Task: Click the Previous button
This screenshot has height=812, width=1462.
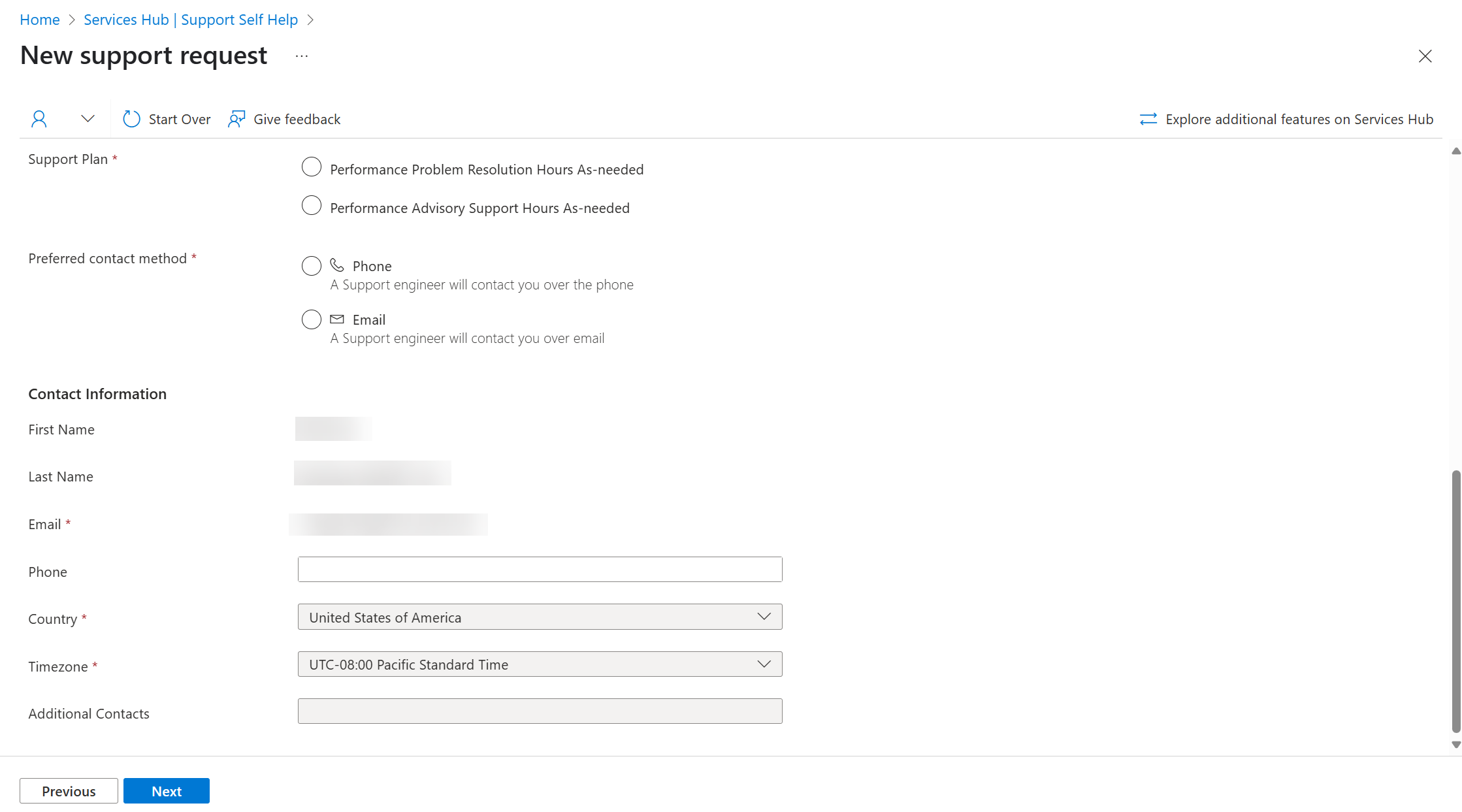Action: 69,790
